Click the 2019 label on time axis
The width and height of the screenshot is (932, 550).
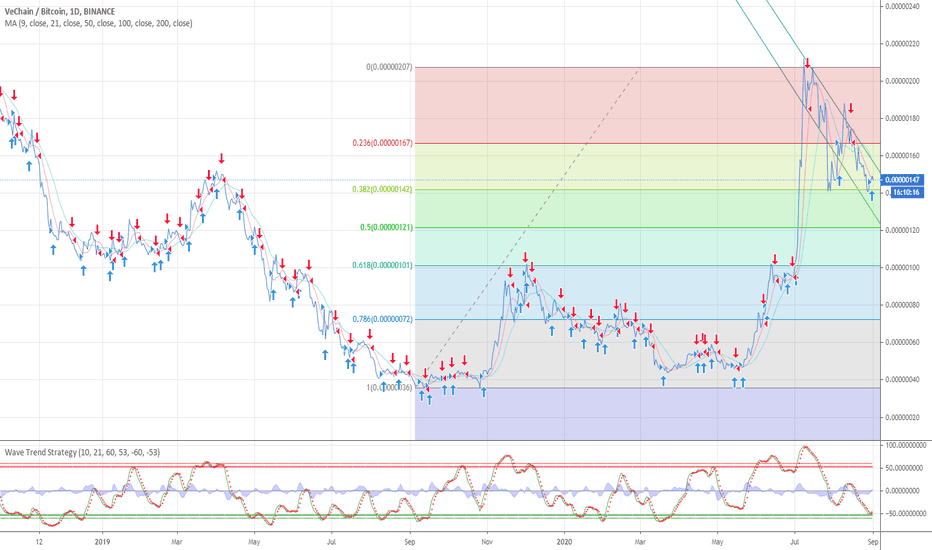[102, 542]
